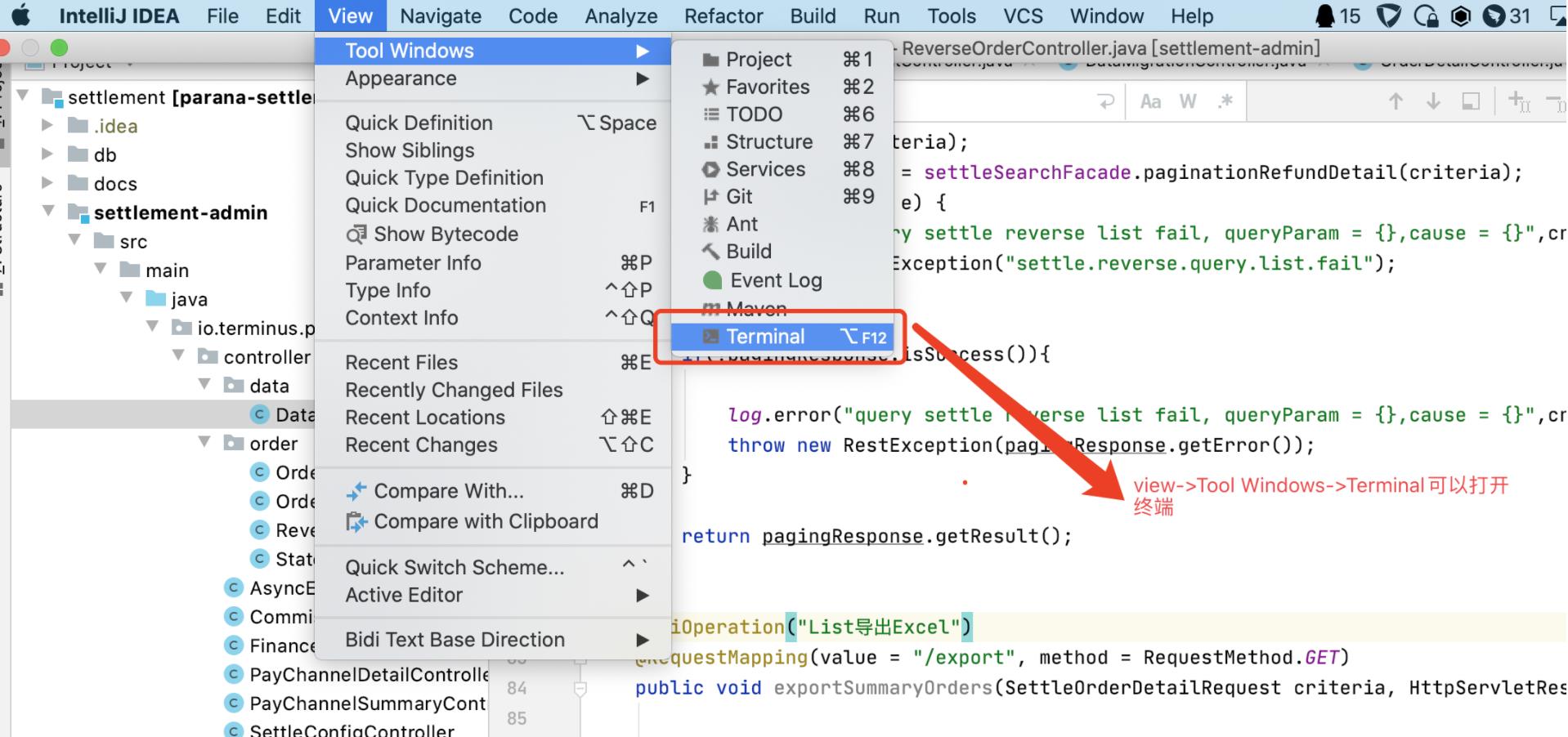Viewport: 1568px width, 737px height.
Task: Click pagingResponse in the return statement
Action: (842, 537)
